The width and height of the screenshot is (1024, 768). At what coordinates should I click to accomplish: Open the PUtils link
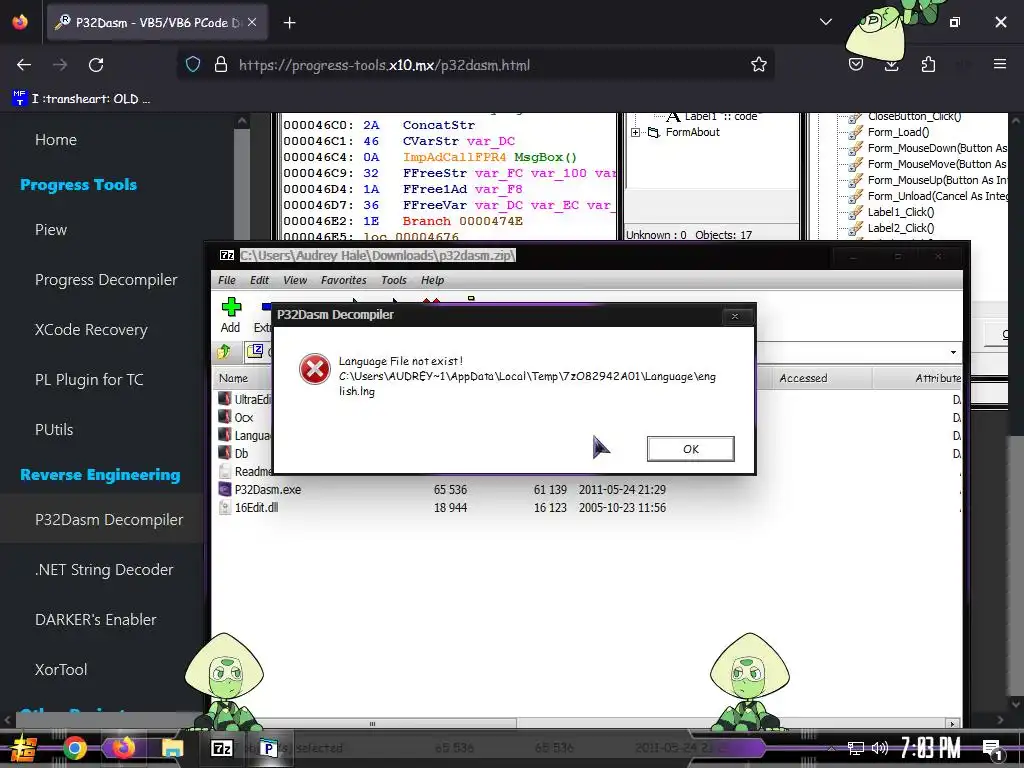[54, 430]
